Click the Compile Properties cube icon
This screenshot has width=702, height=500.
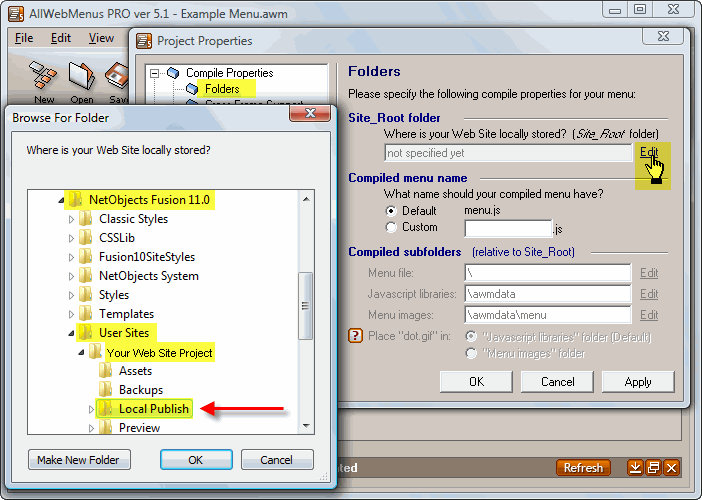coord(173,73)
